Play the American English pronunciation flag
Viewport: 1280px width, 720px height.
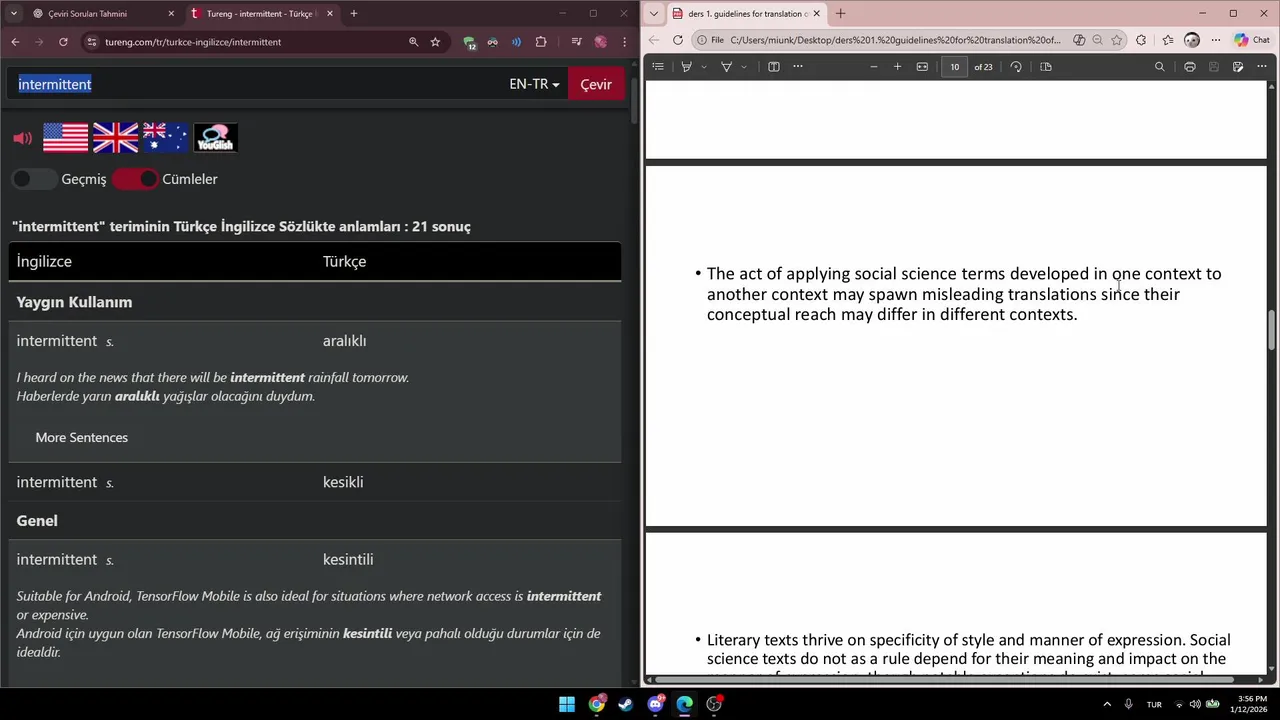(66, 138)
